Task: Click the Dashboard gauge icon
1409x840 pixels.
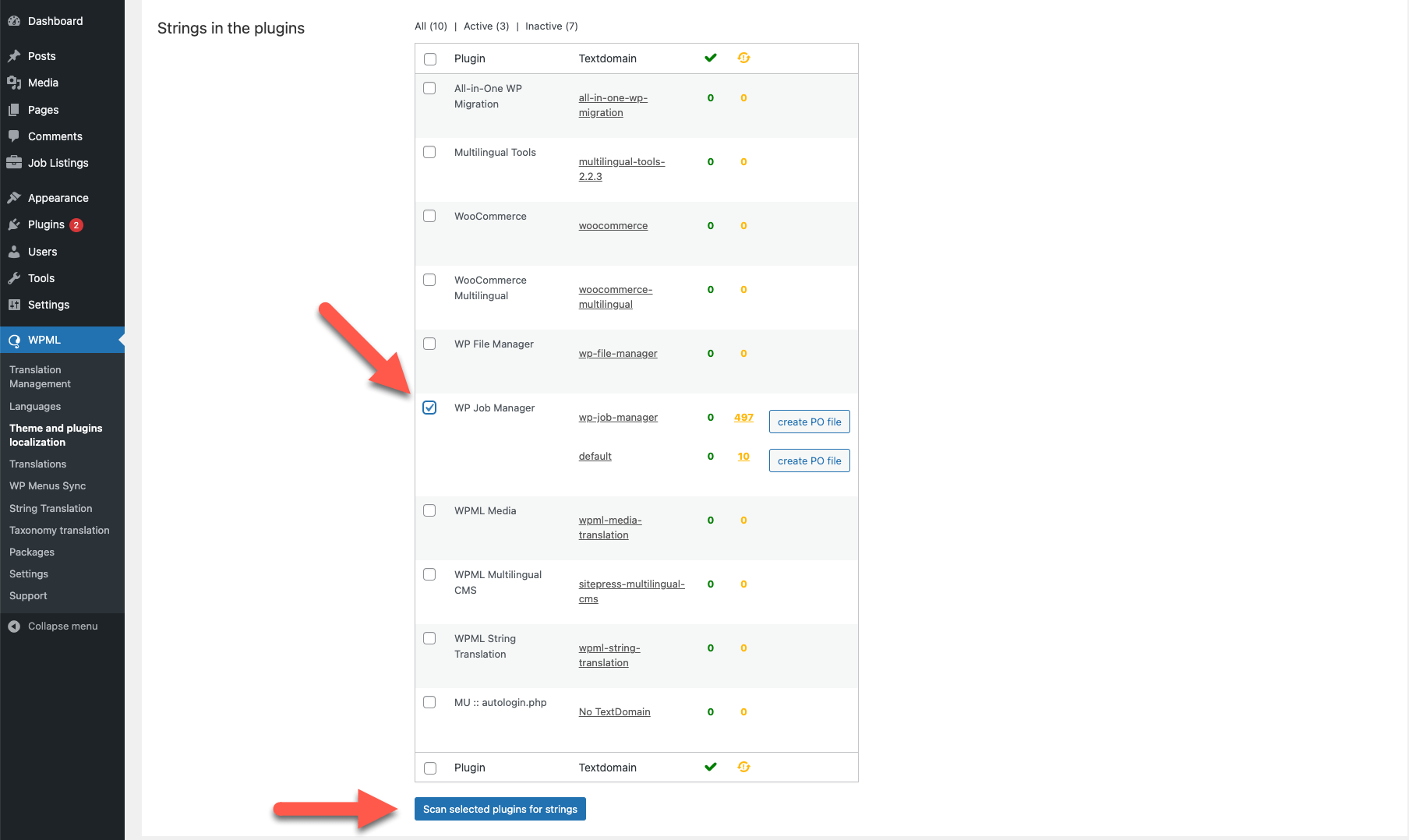Action: point(14,21)
